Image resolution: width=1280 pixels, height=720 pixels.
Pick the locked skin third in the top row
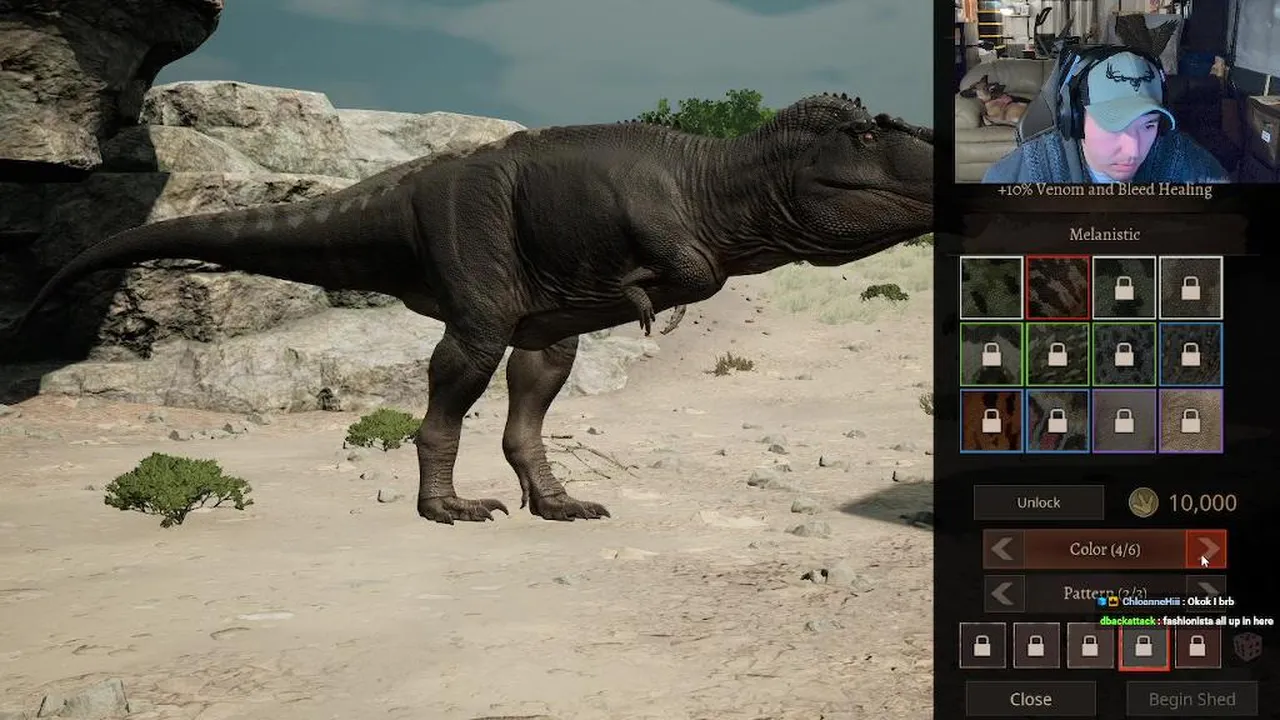pyautogui.click(x=1124, y=287)
